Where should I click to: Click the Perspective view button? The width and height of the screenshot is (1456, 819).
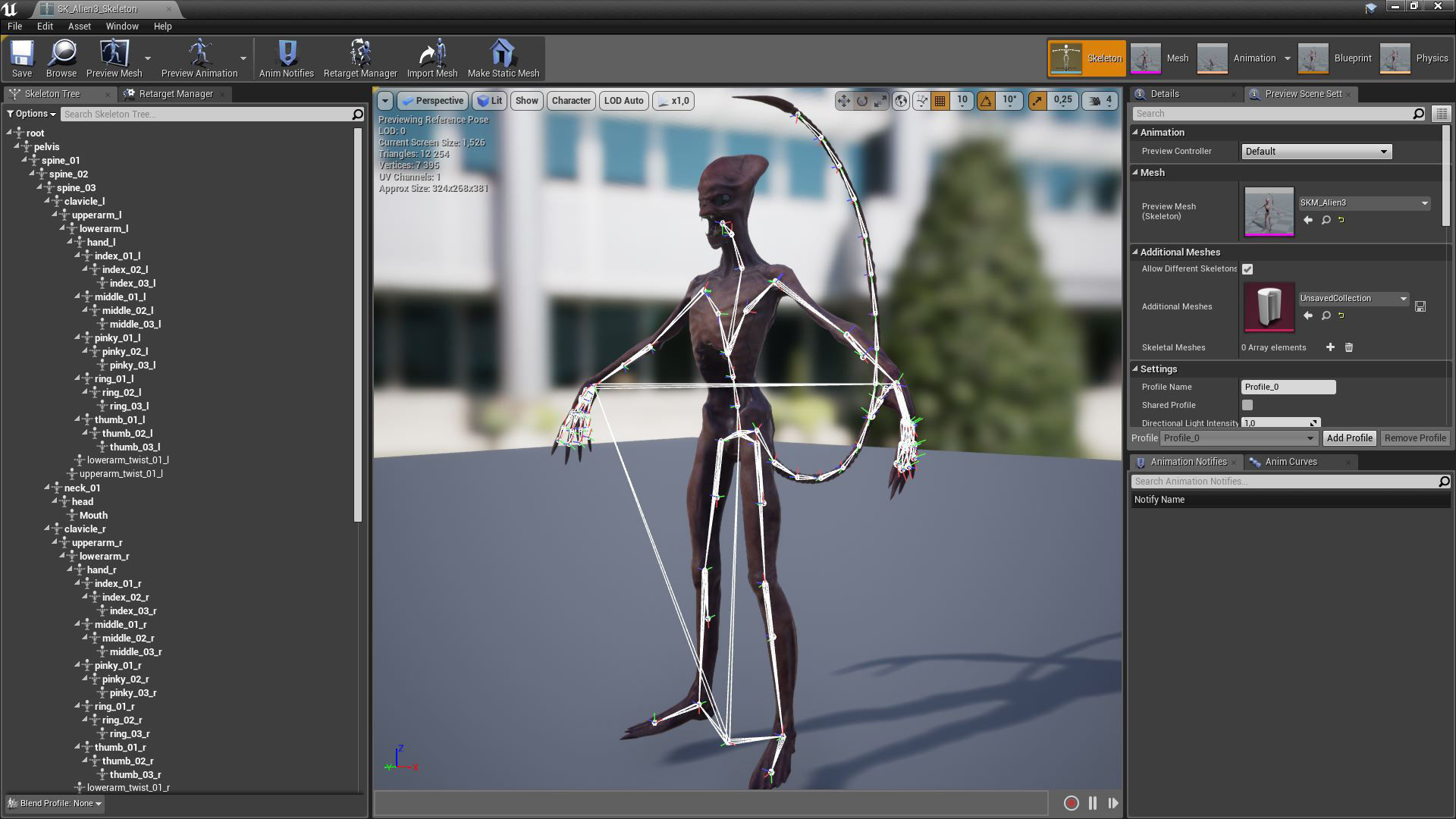click(432, 101)
